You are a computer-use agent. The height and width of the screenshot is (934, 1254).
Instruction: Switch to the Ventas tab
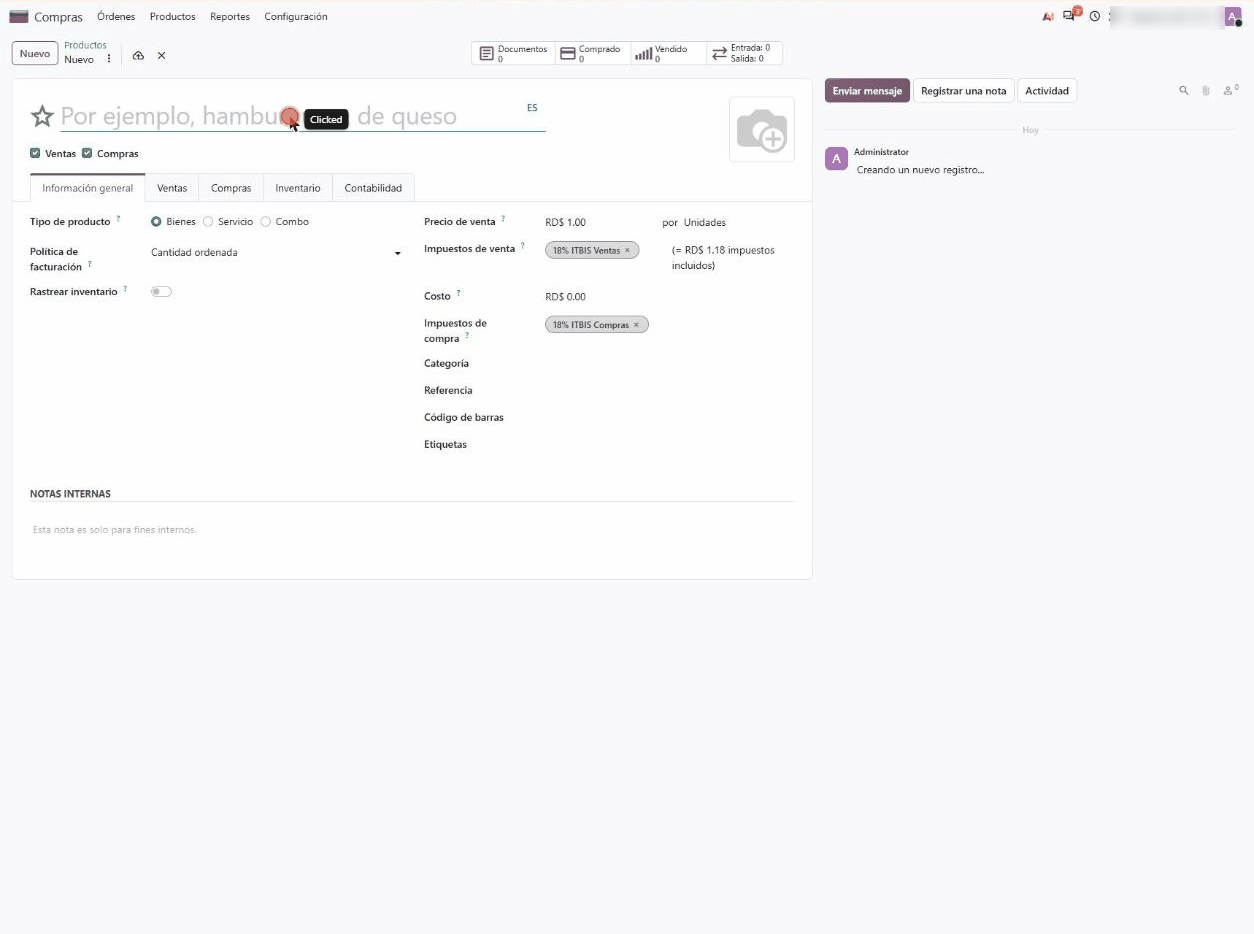pyautogui.click(x=172, y=188)
